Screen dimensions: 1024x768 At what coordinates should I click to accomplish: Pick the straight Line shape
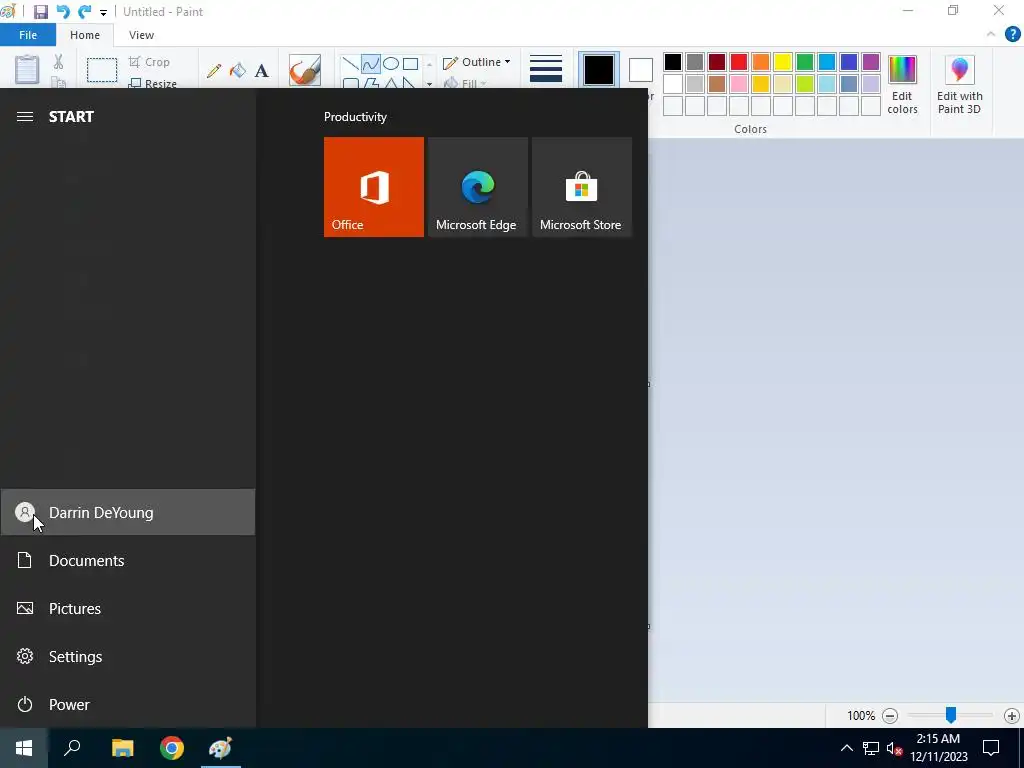point(350,63)
